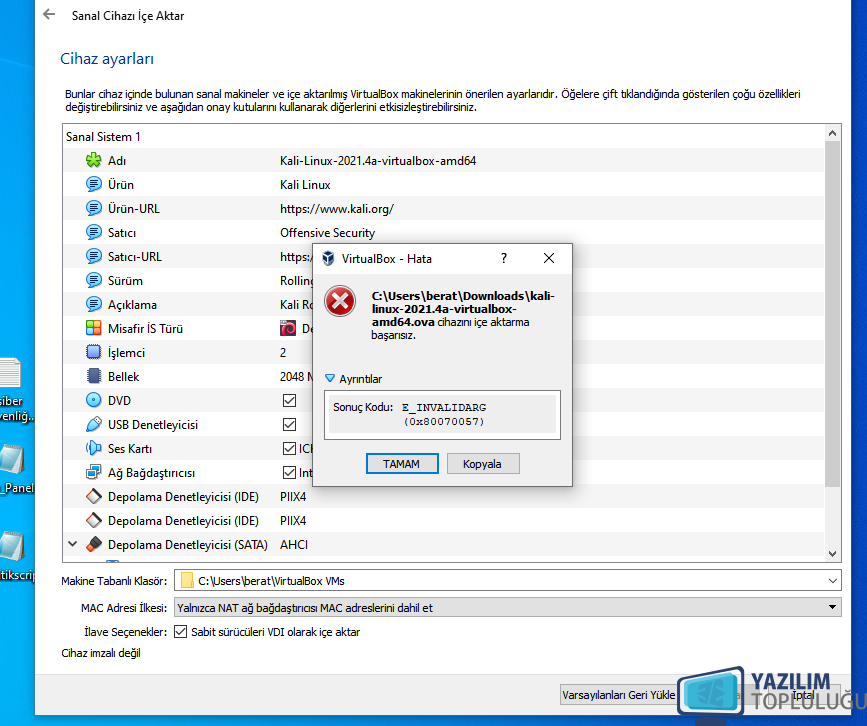Image resolution: width=867 pixels, height=726 pixels.
Task: Collapse the Ayrıntılar details section
Action: pos(330,378)
